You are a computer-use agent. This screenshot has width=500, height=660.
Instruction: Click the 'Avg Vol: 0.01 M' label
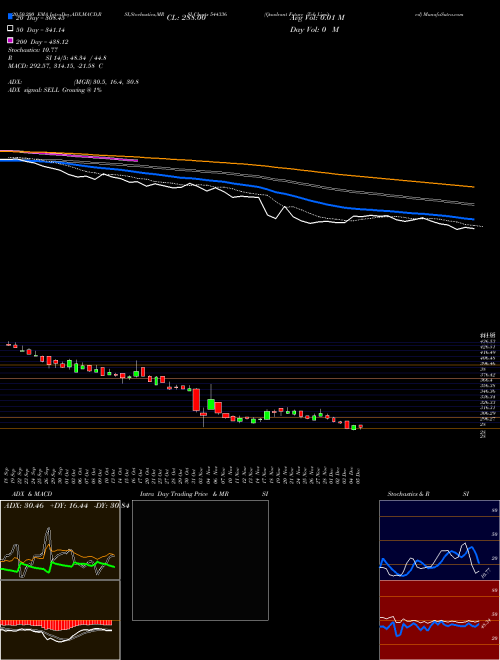[317, 18]
